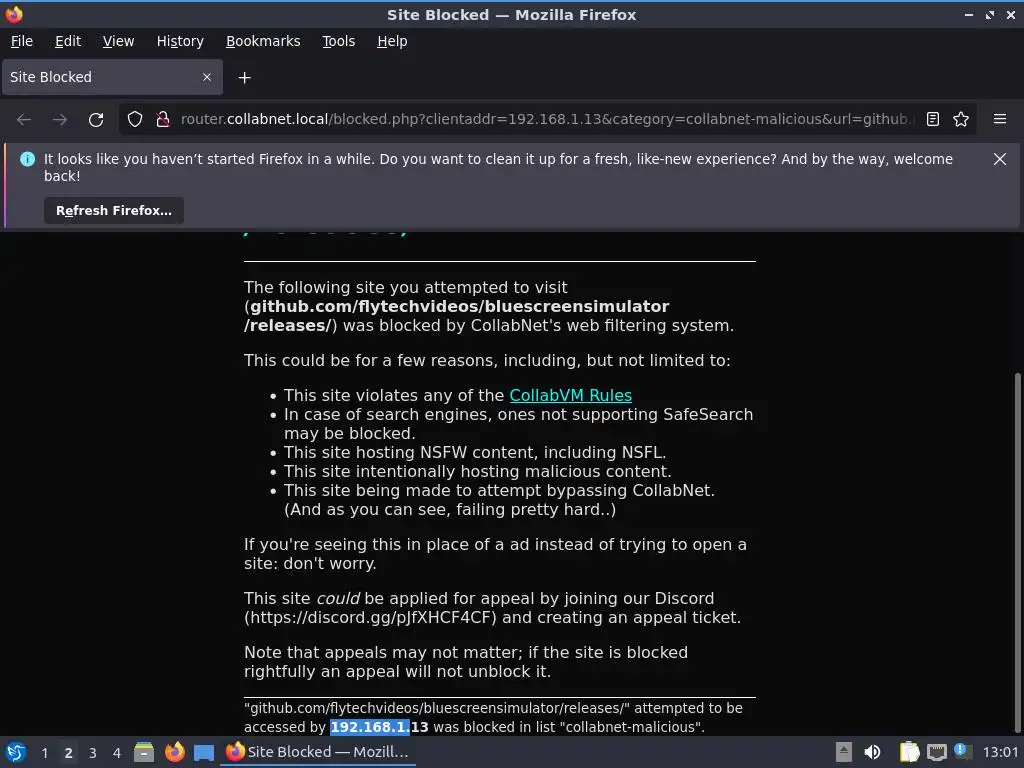This screenshot has width=1024, height=768.
Task: Open the Tools menu
Action: tap(338, 41)
